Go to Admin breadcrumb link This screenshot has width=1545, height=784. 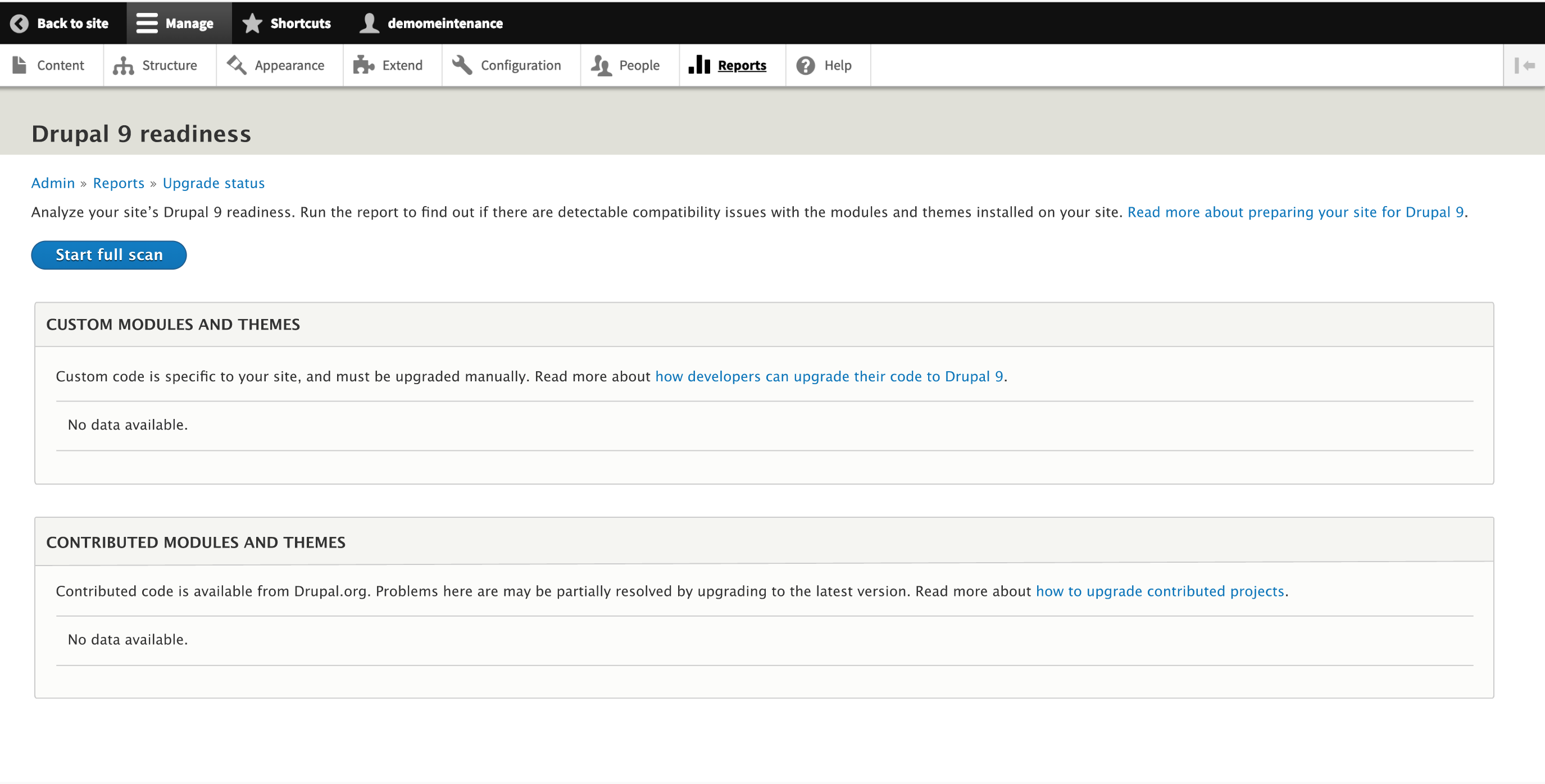(53, 183)
